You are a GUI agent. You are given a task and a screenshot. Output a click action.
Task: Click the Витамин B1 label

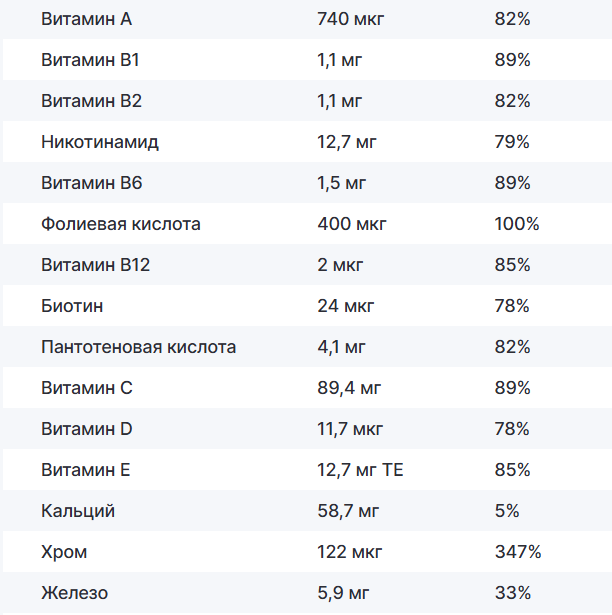pyautogui.click(x=90, y=60)
